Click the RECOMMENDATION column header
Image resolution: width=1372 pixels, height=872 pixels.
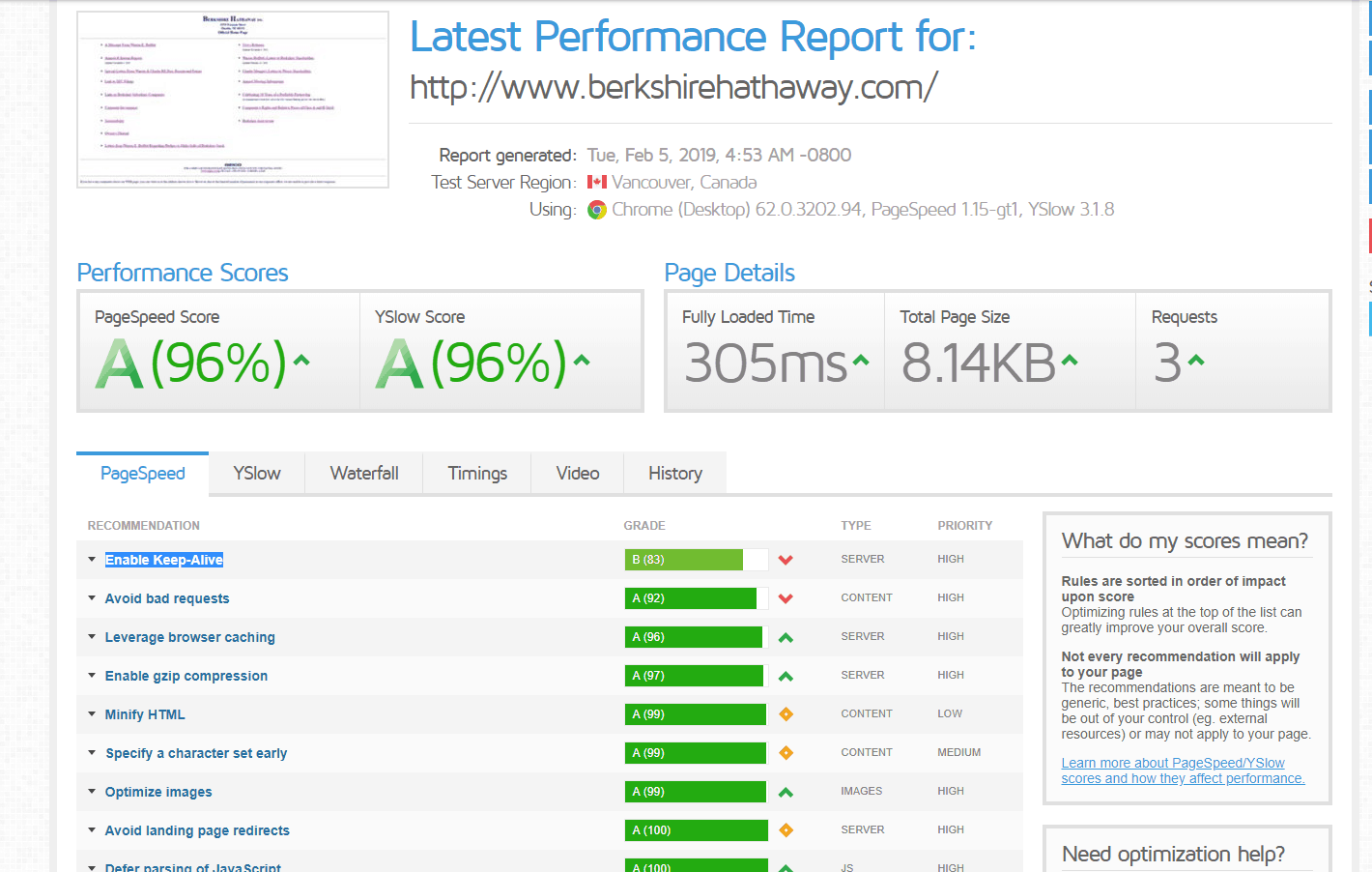coord(144,526)
